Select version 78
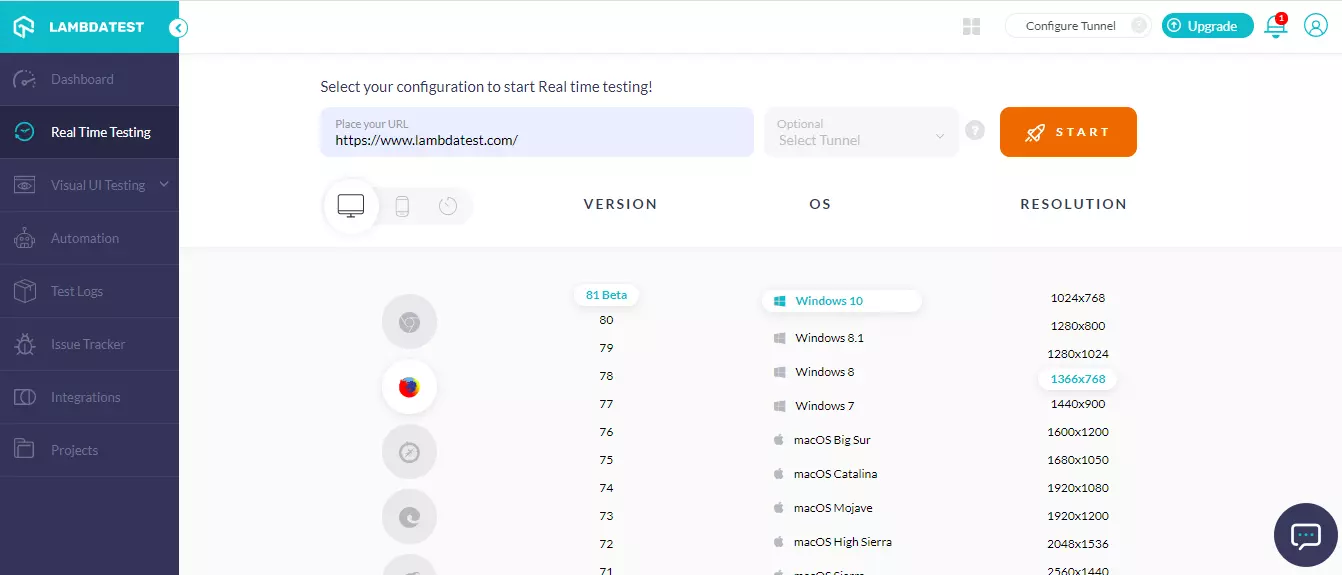The width and height of the screenshot is (1342, 575). tap(606, 376)
